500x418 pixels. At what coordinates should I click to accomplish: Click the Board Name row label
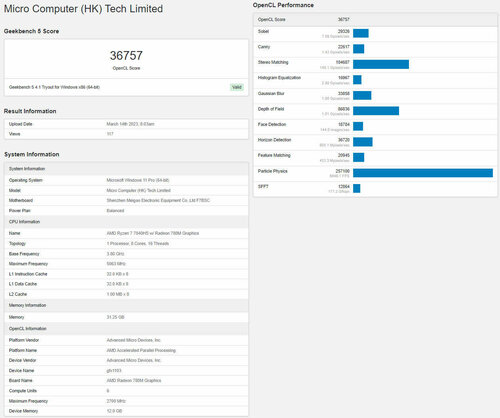coord(21,381)
